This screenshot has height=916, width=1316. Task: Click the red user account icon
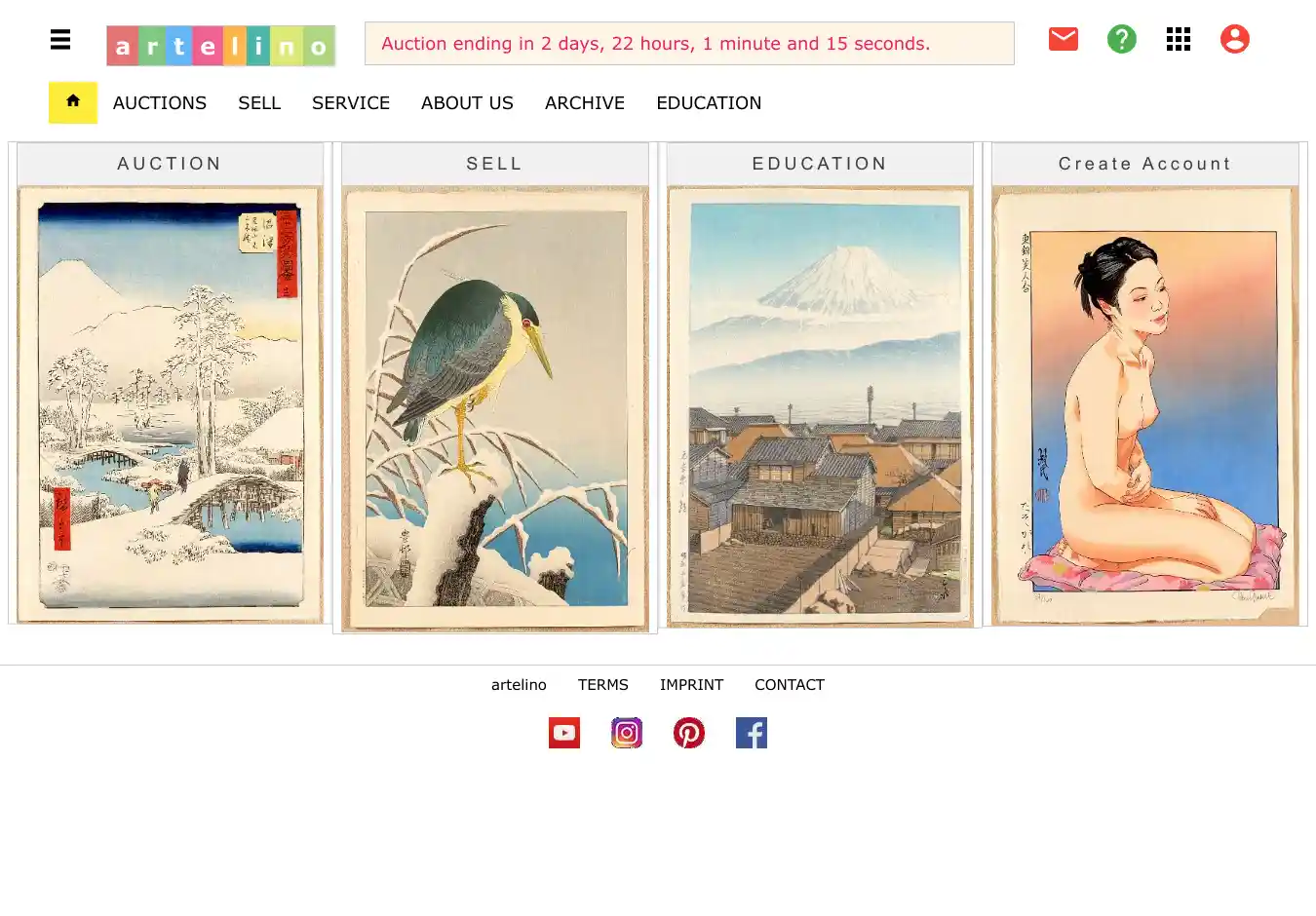pyautogui.click(x=1235, y=39)
